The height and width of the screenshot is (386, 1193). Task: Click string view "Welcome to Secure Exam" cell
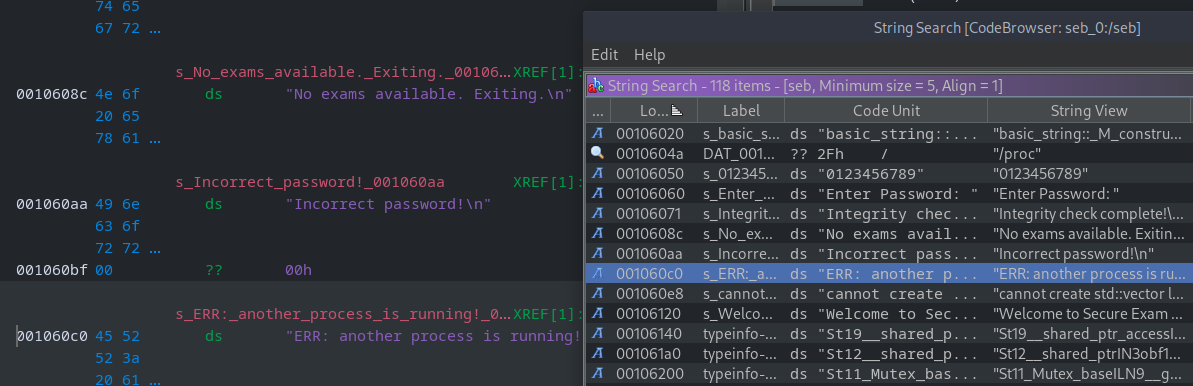[x=1090, y=314]
